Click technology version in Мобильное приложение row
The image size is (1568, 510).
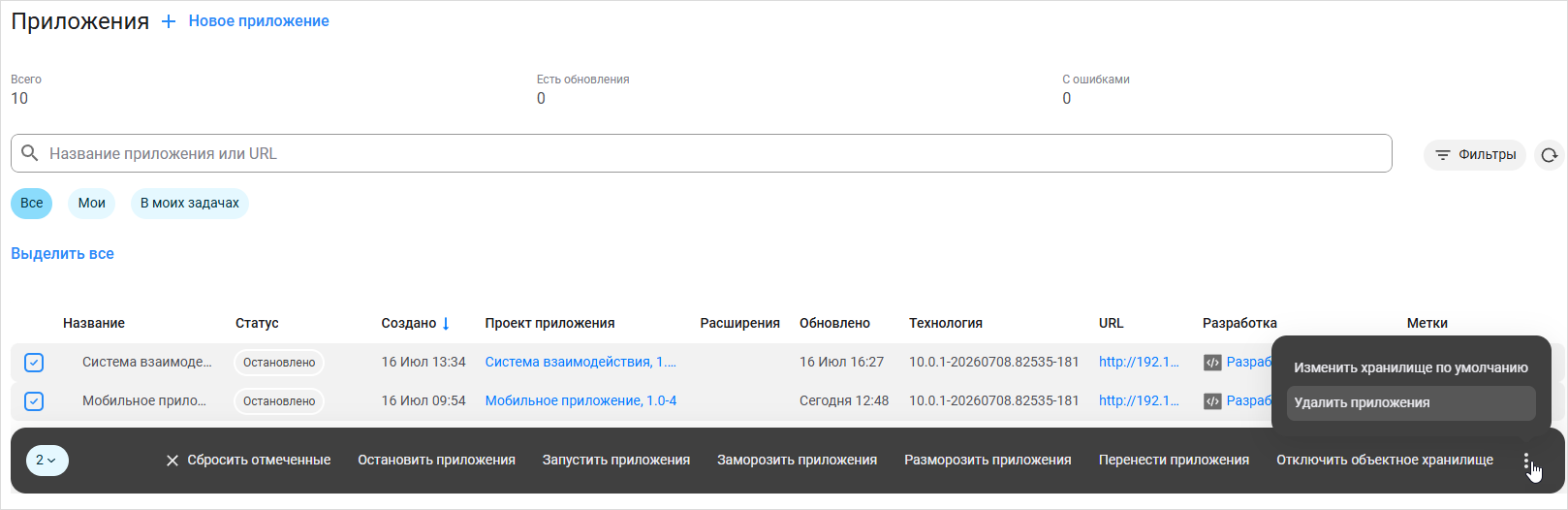[994, 401]
